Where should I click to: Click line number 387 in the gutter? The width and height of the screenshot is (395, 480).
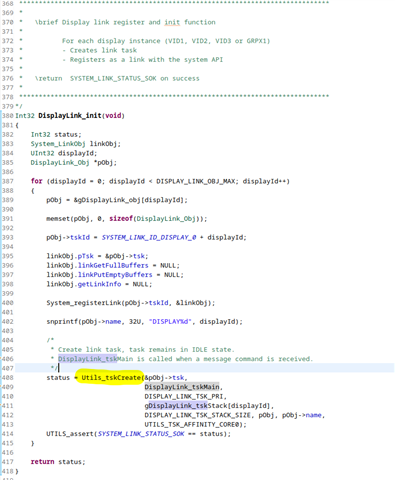tap(8, 181)
